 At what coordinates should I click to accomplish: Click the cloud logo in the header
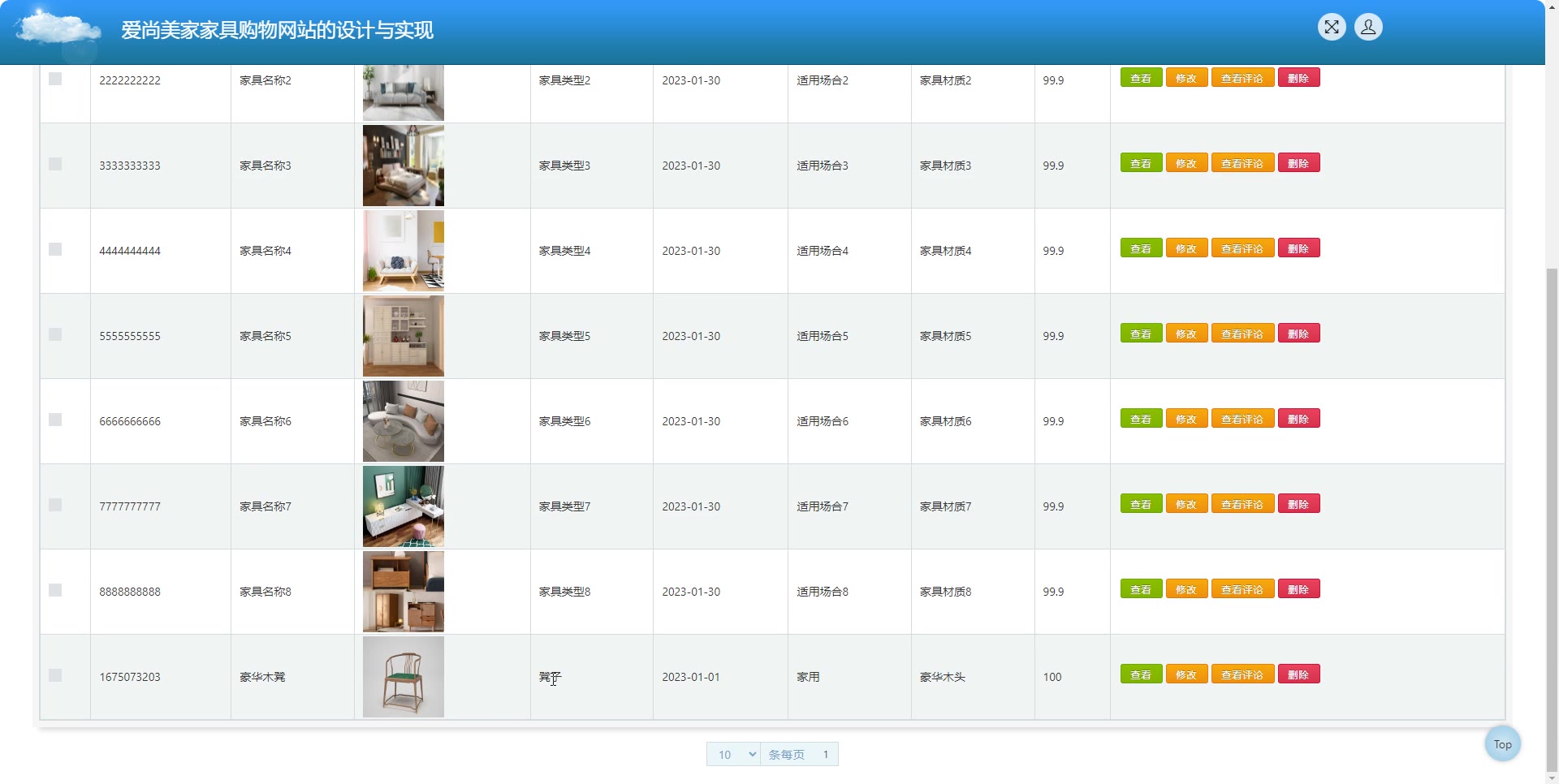pyautogui.click(x=58, y=29)
